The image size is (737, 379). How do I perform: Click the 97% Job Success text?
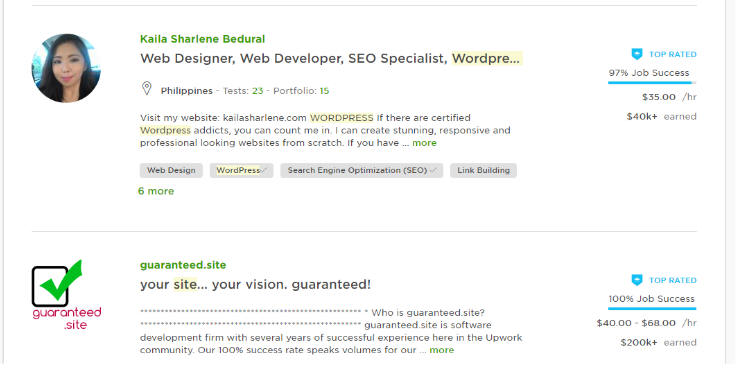[649, 73]
